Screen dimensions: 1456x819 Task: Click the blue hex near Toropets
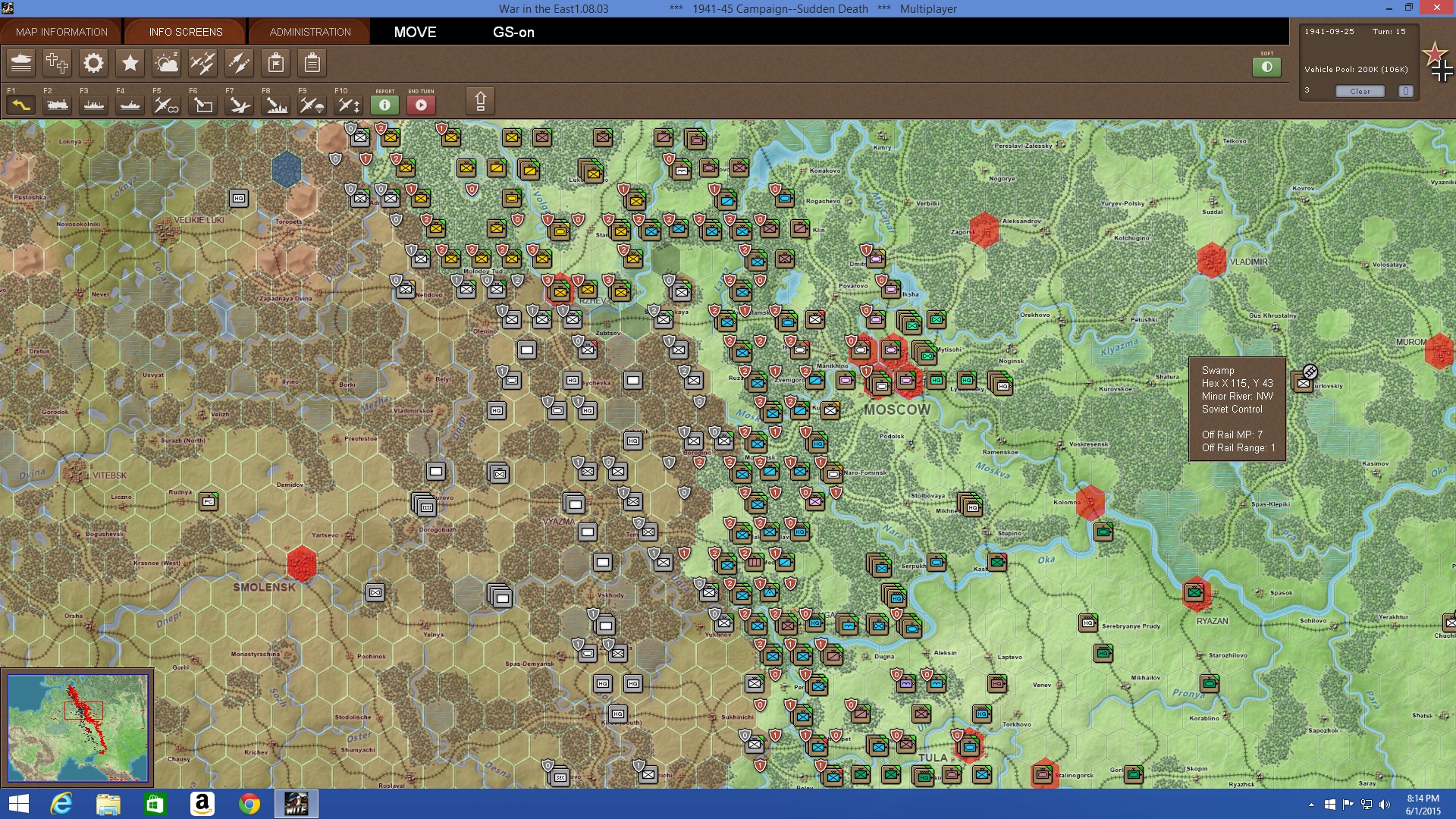287,169
